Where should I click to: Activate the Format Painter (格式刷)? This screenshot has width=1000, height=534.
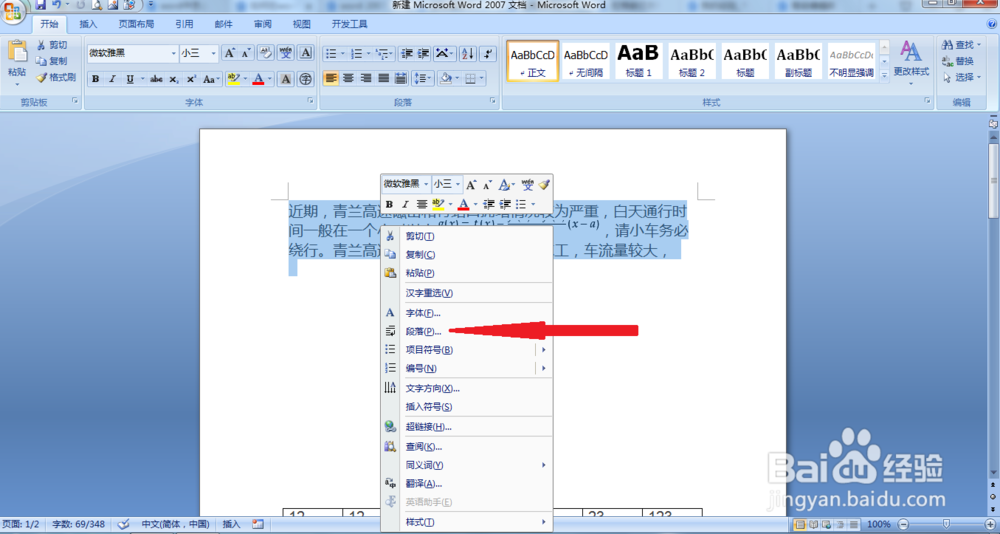tap(56, 78)
